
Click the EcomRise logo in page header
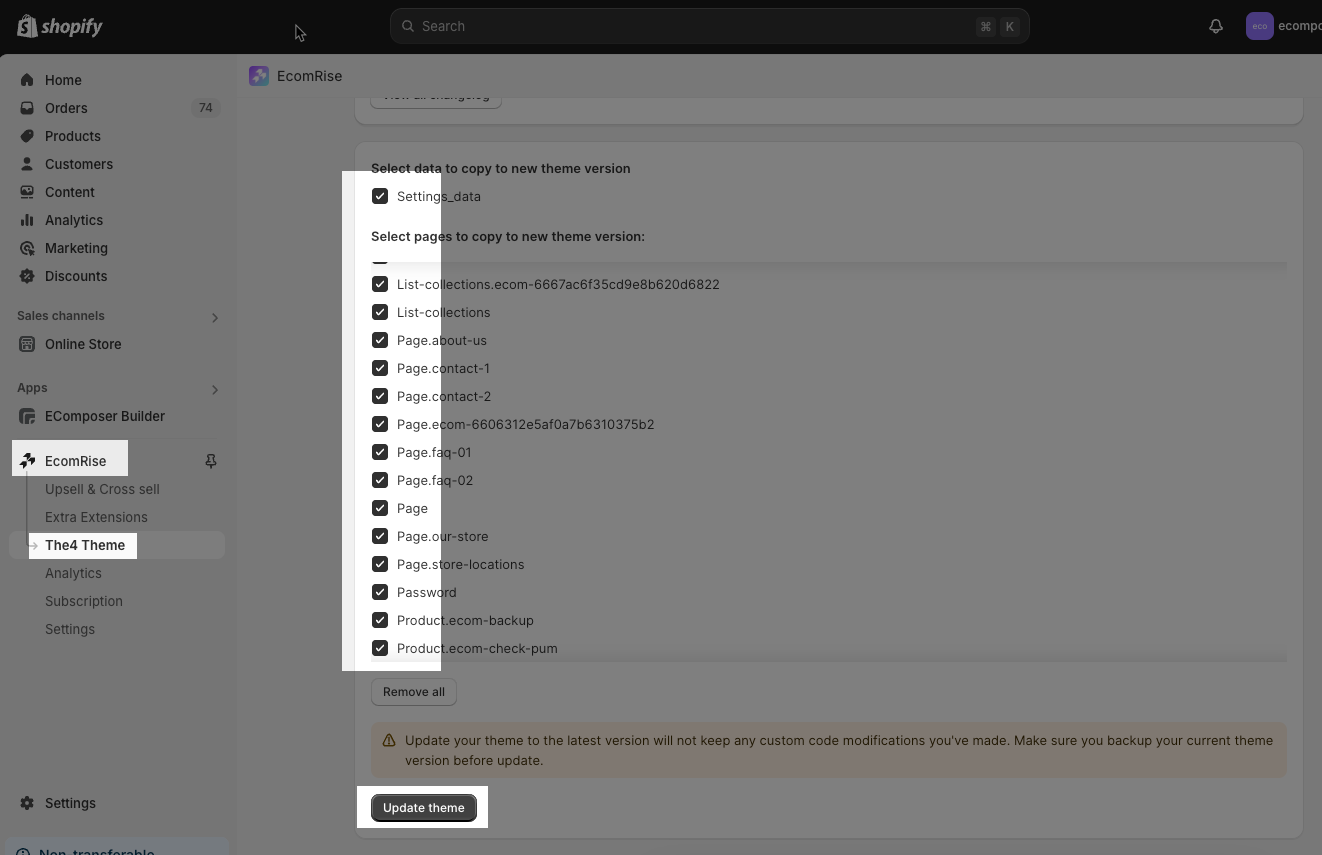(259, 76)
